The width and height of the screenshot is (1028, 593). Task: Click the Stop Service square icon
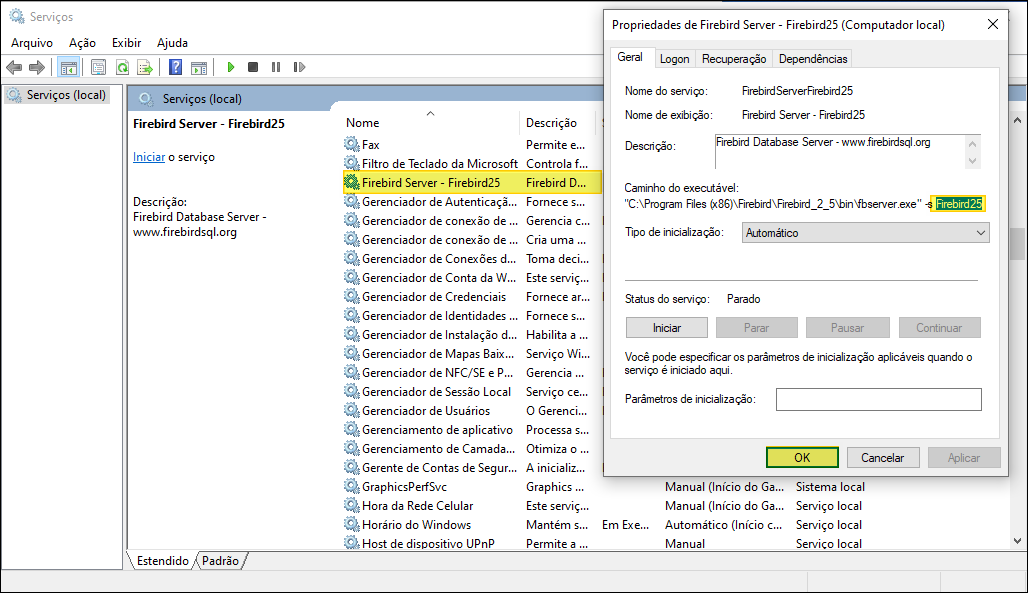point(253,67)
